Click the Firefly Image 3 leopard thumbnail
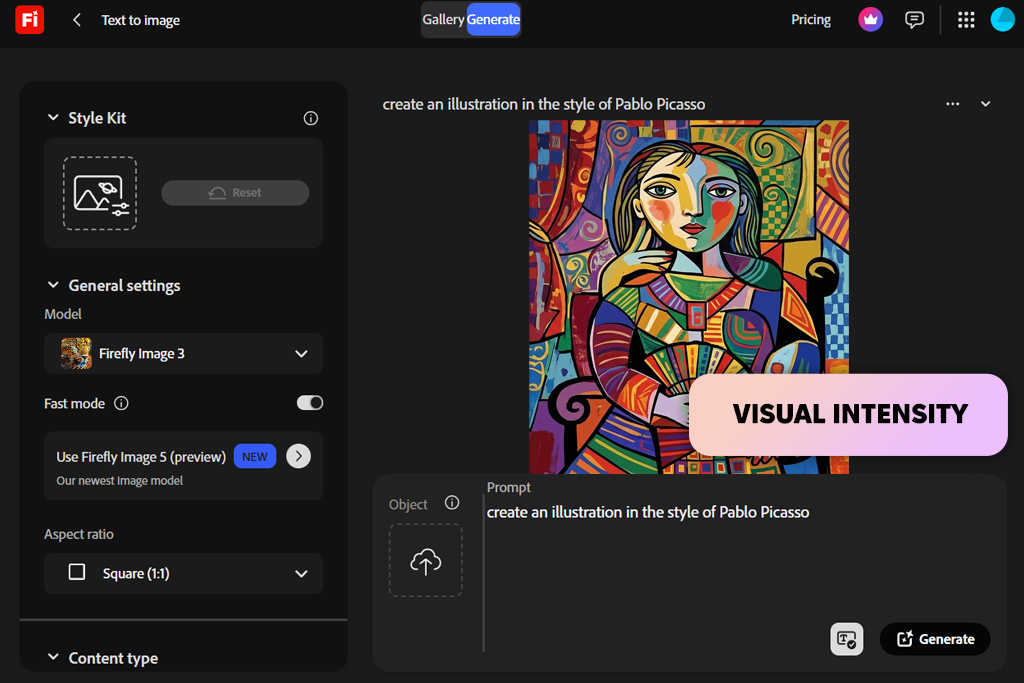Image resolution: width=1024 pixels, height=683 pixels. click(x=76, y=353)
